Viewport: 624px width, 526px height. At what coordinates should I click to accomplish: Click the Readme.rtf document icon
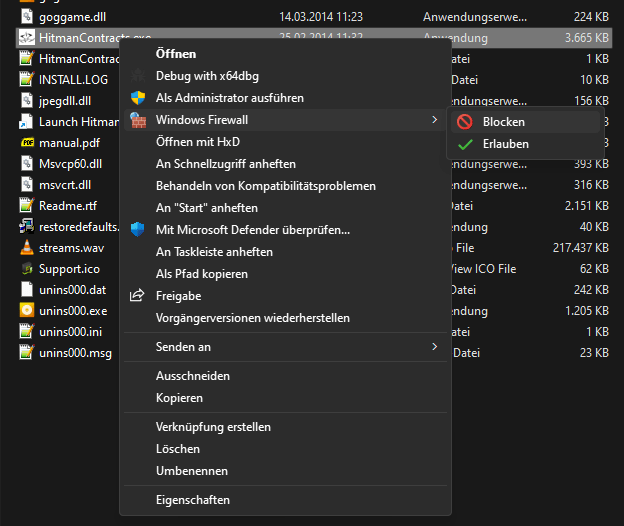click(27, 206)
